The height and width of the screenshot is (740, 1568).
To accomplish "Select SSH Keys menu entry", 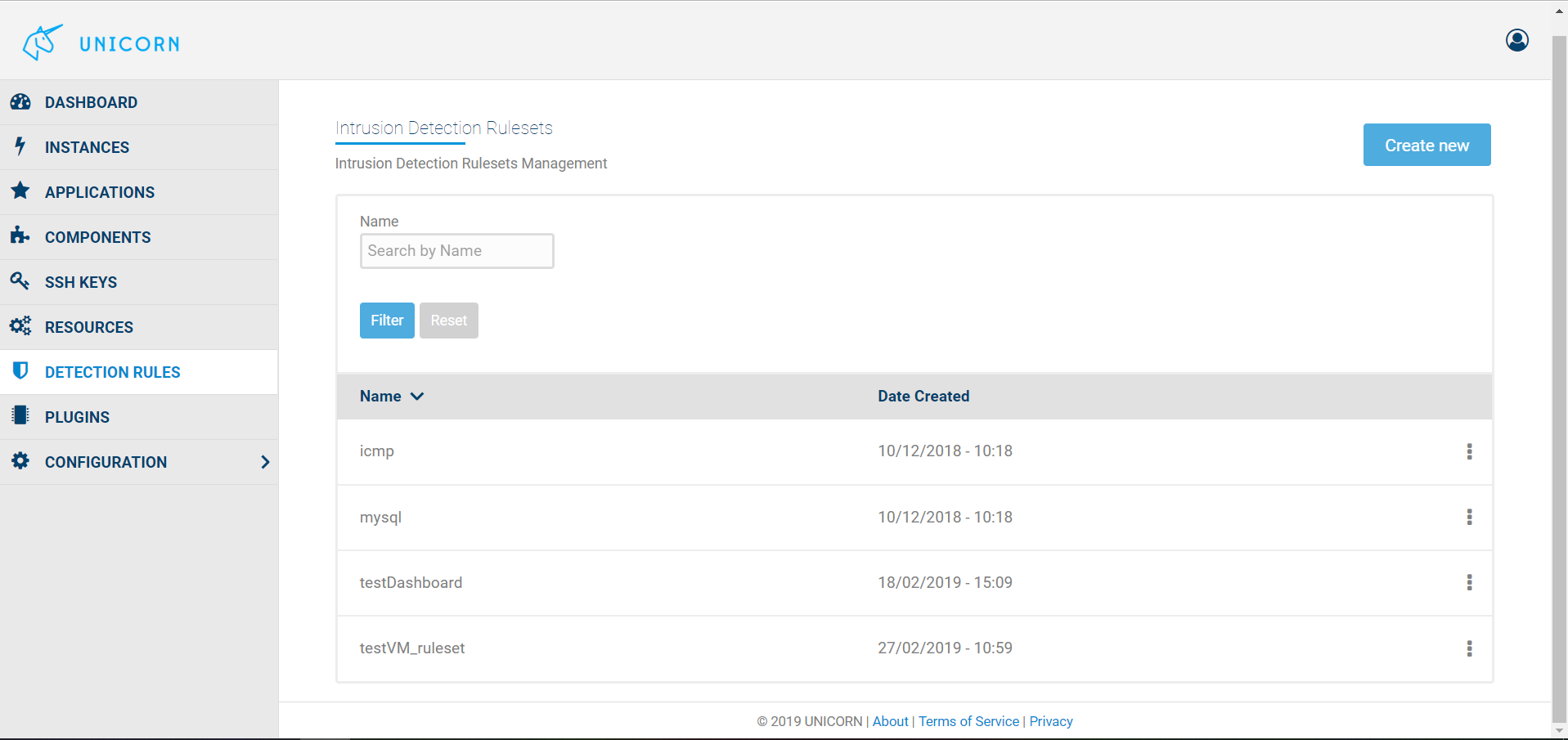I will click(x=139, y=282).
